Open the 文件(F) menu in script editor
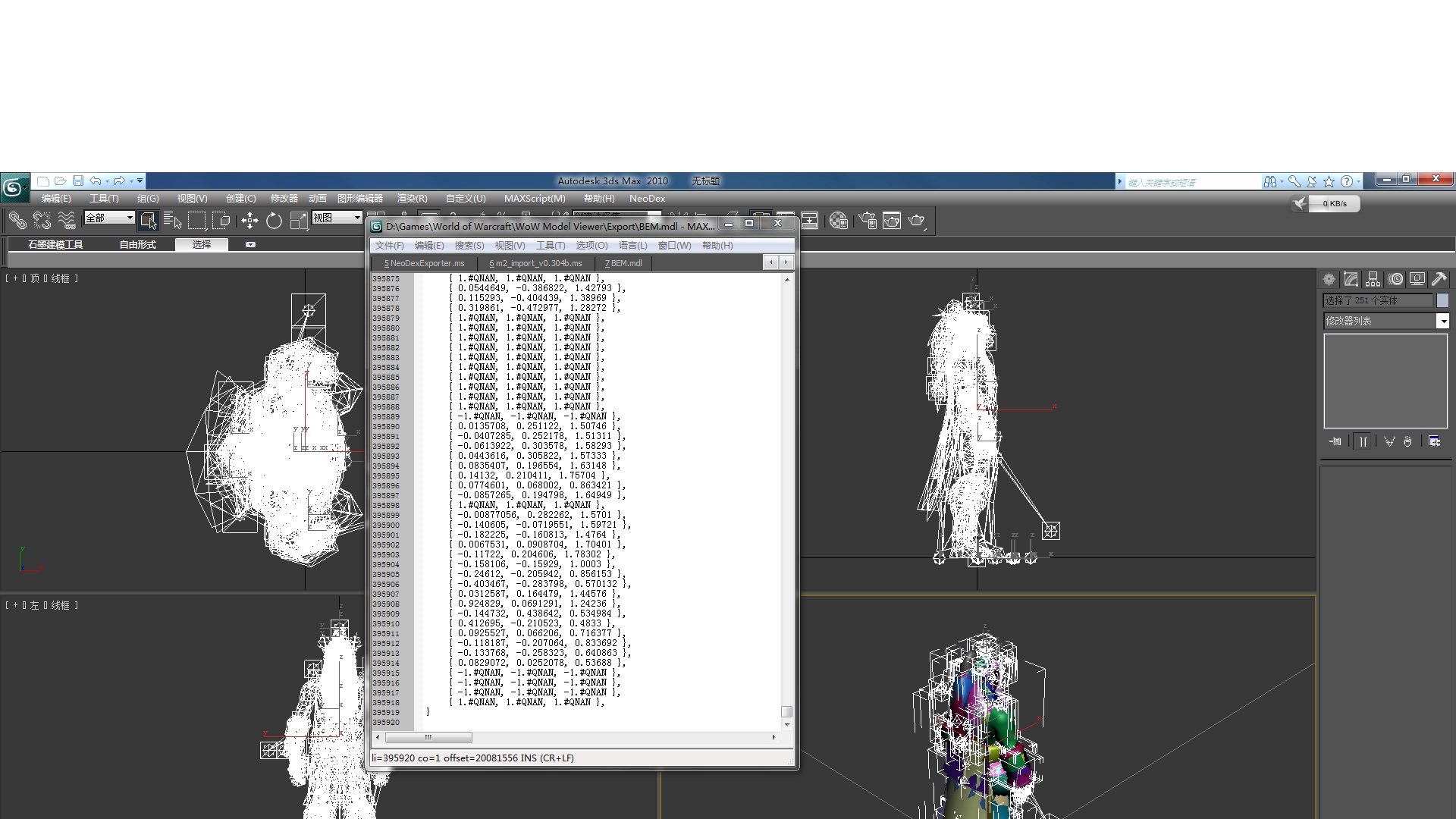Screen dimensions: 1456x819 coord(389,246)
